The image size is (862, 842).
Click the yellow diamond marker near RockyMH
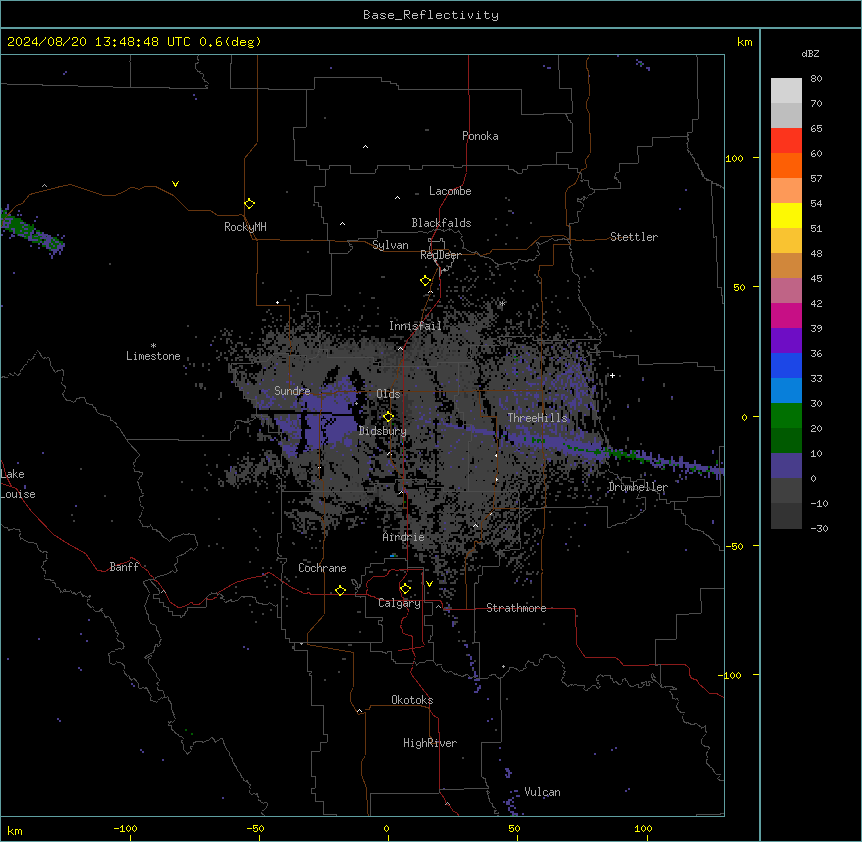[249, 203]
